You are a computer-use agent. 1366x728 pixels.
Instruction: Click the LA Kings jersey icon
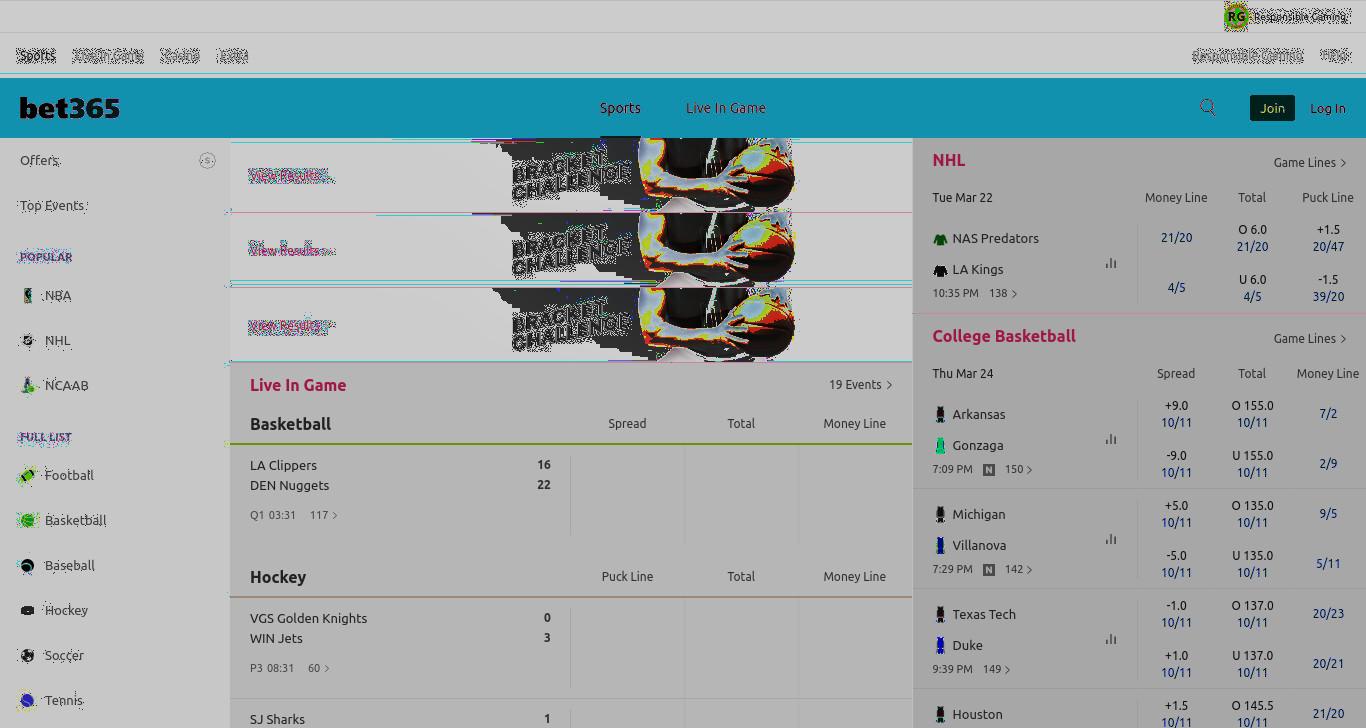point(940,270)
